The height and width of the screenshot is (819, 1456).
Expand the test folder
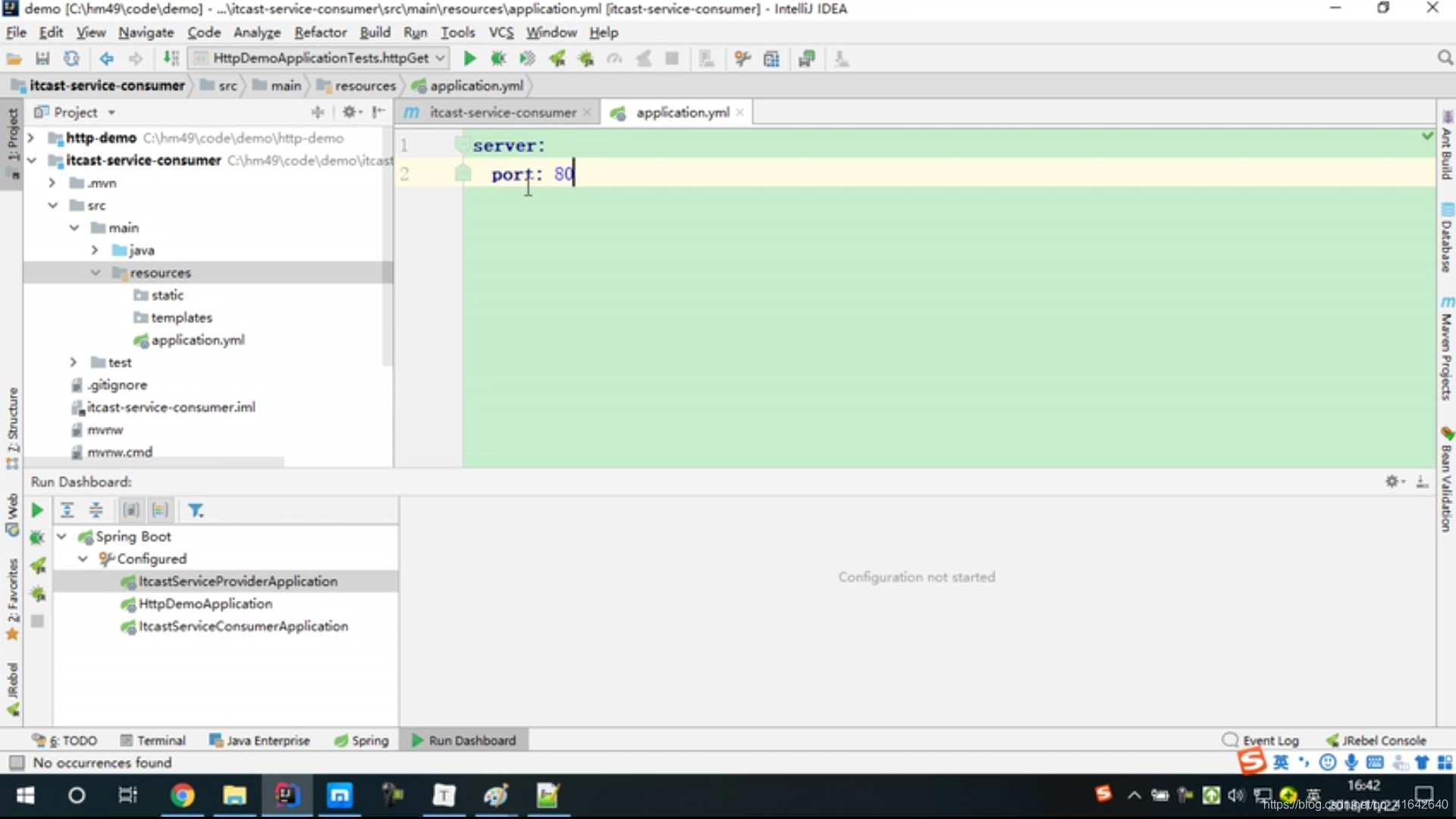[73, 362]
